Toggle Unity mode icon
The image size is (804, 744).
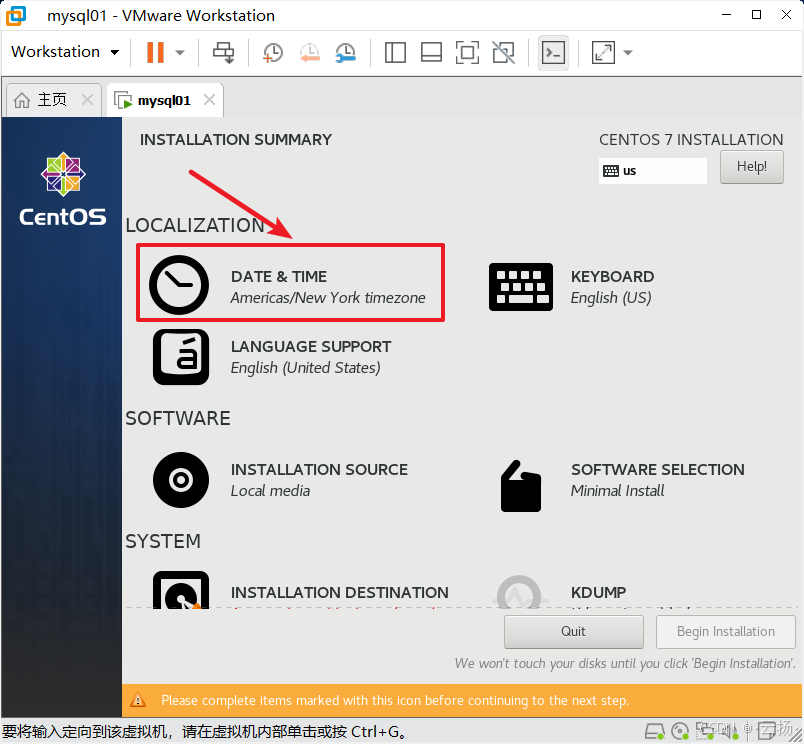pos(504,52)
